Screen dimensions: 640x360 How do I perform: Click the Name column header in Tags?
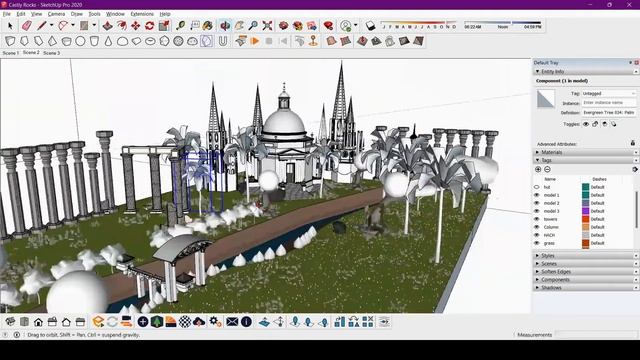point(550,179)
